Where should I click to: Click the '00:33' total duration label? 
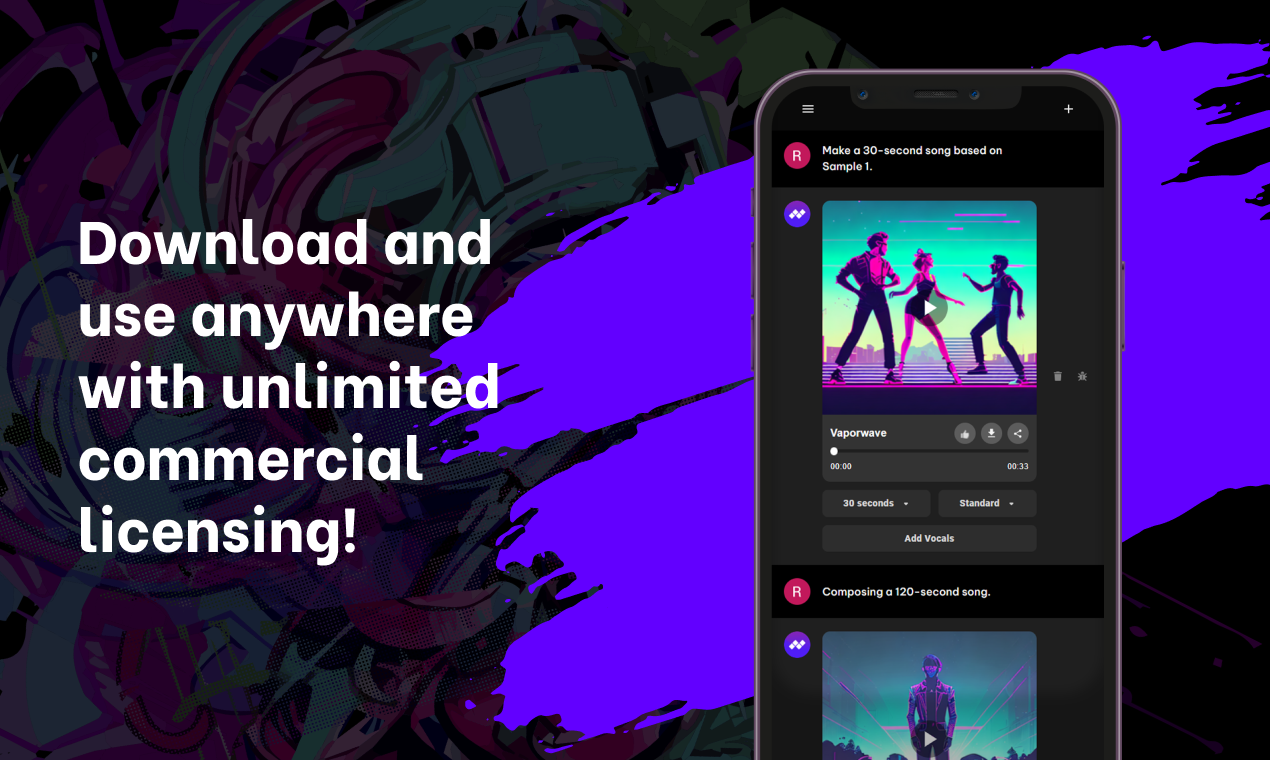click(x=1017, y=467)
